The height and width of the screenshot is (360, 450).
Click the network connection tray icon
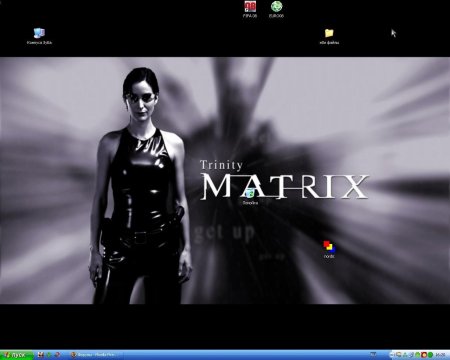coord(405,355)
